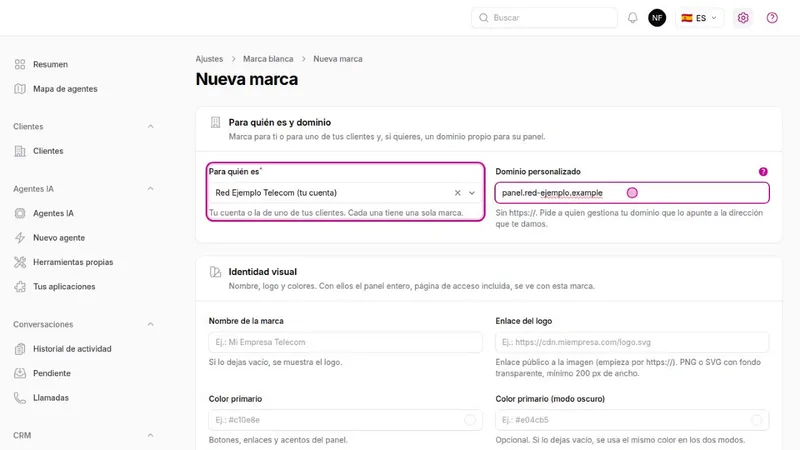Open the ES language selector
Screen dimensions: 800x450
pyautogui.click(x=699, y=18)
